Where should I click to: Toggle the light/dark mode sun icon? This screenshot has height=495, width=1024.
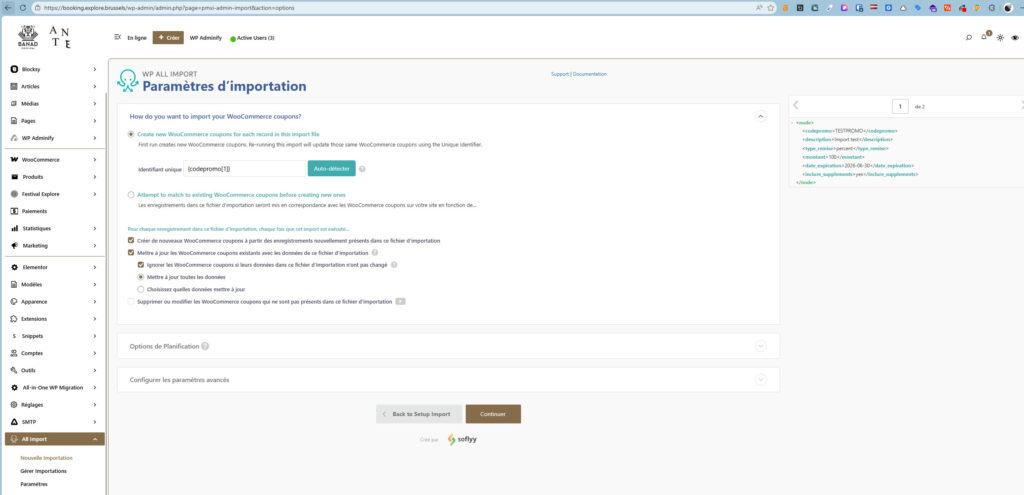1001,37
